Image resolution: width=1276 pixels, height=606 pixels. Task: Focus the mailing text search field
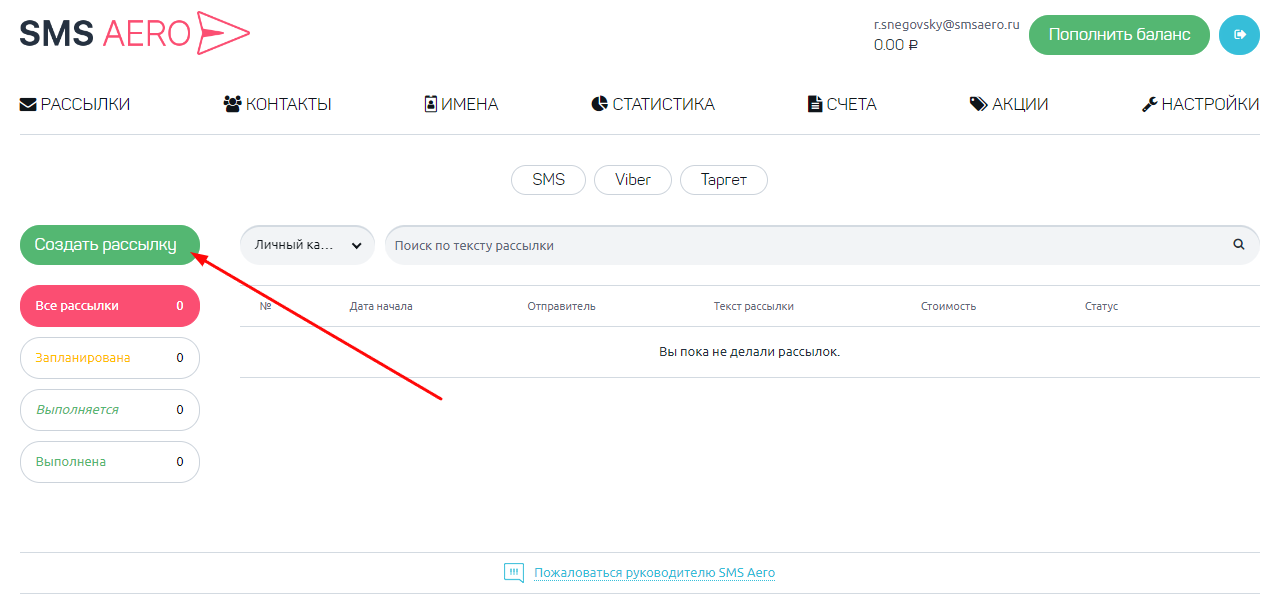pos(800,245)
